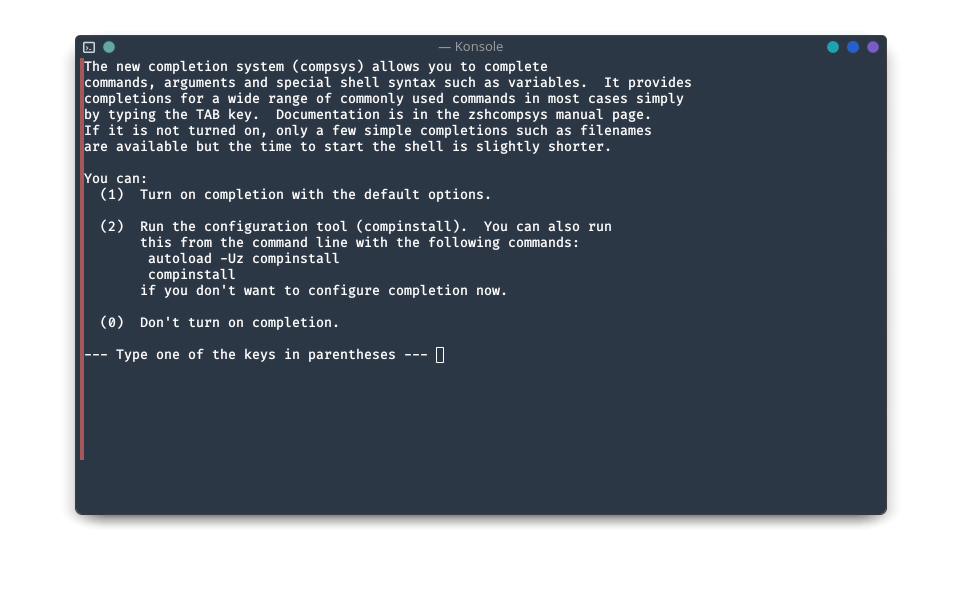Open the Konsole terminal icon window menu
This screenshot has height=600, width=962.
point(89,47)
